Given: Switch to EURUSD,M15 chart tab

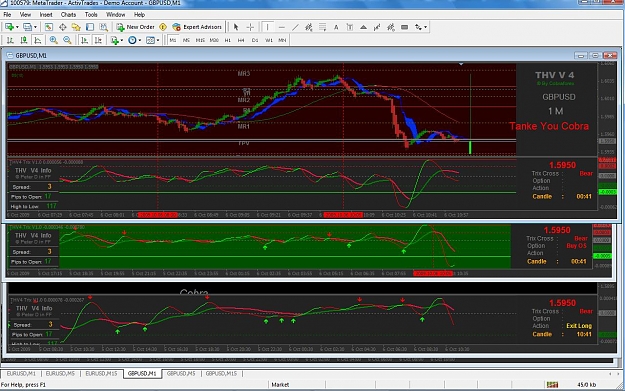Looking at the screenshot, I should [x=101, y=374].
